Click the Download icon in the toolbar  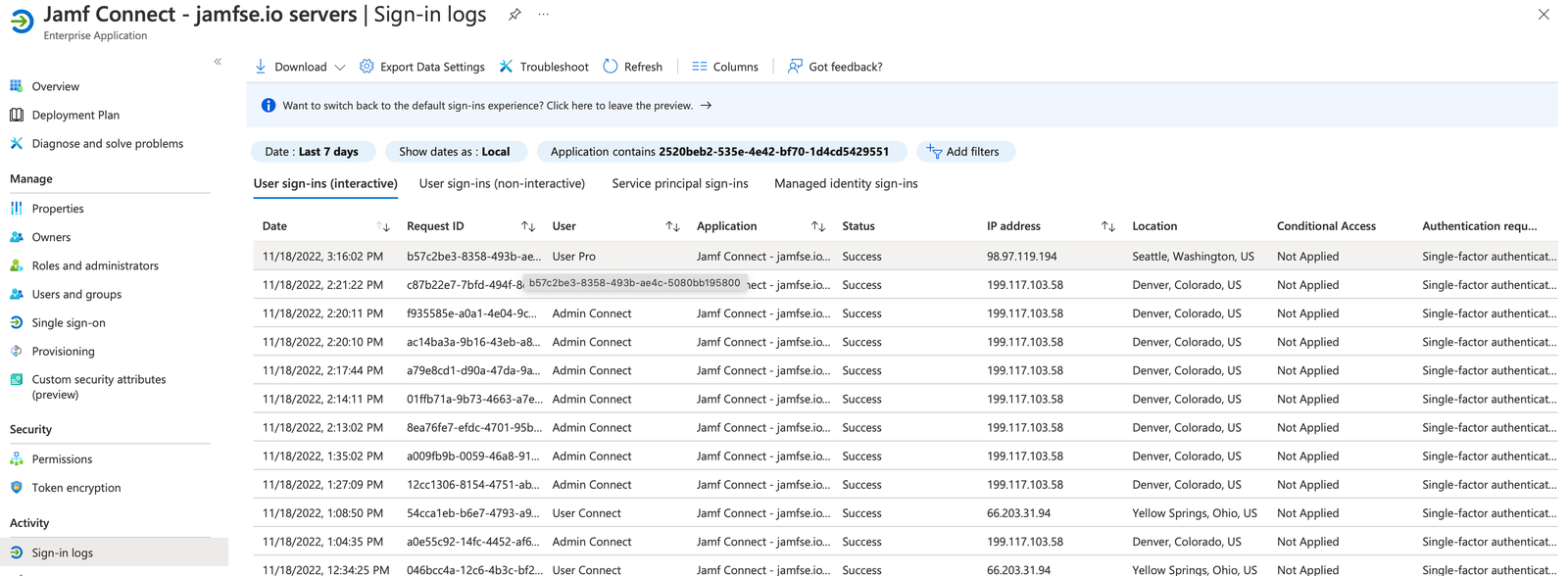click(x=261, y=67)
